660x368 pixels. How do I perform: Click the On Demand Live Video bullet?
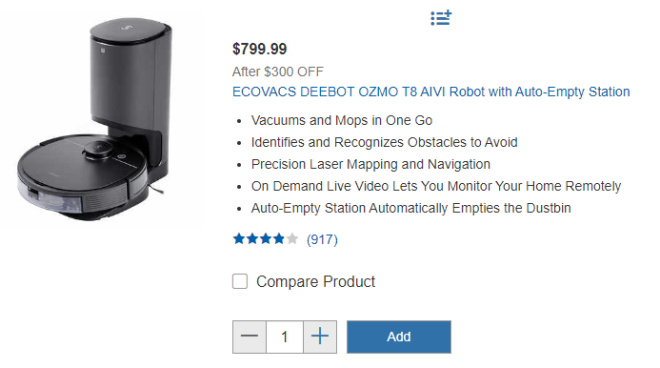pyautogui.click(x=436, y=186)
